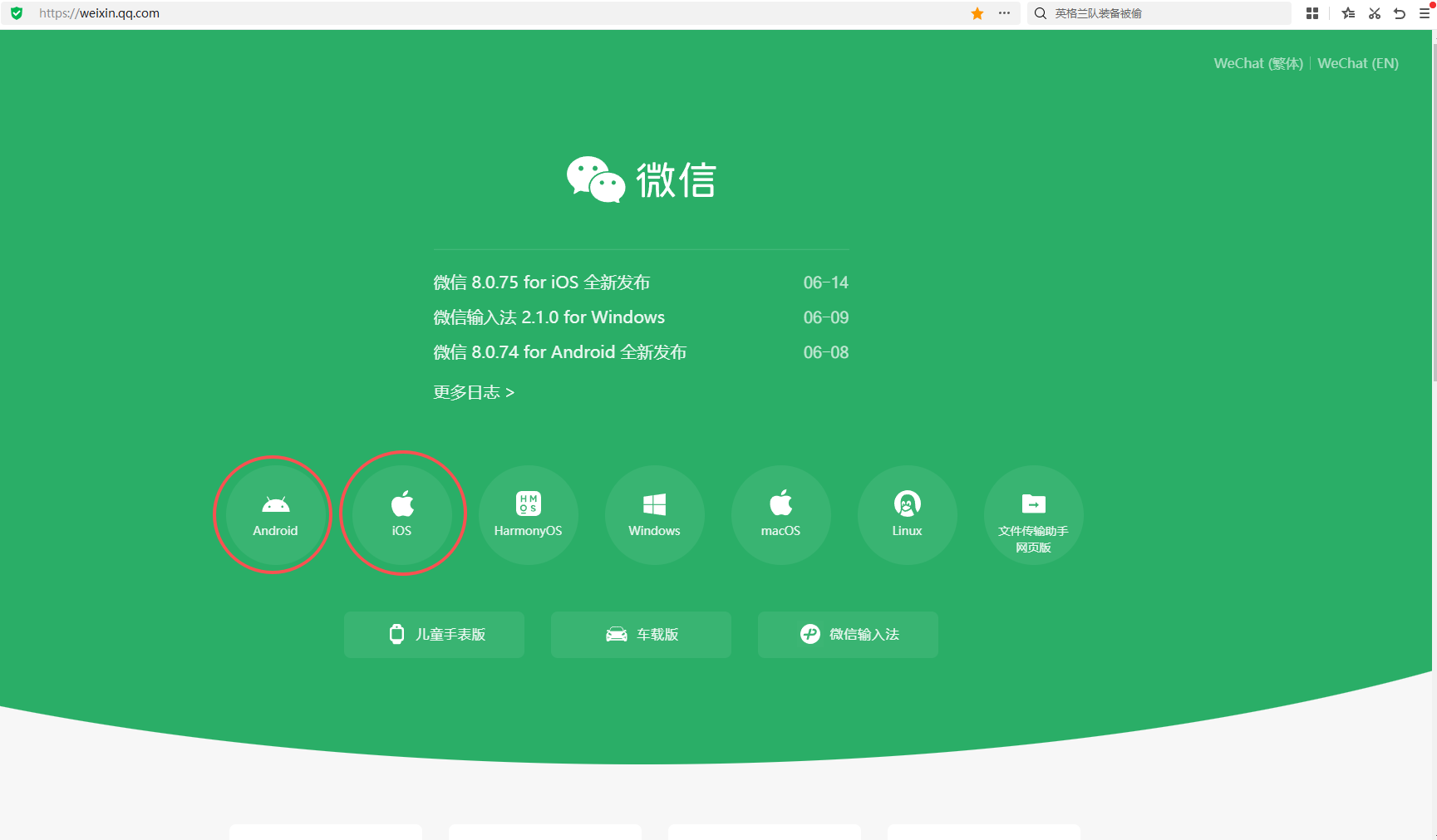Open the favorites list icon

click(1348, 13)
